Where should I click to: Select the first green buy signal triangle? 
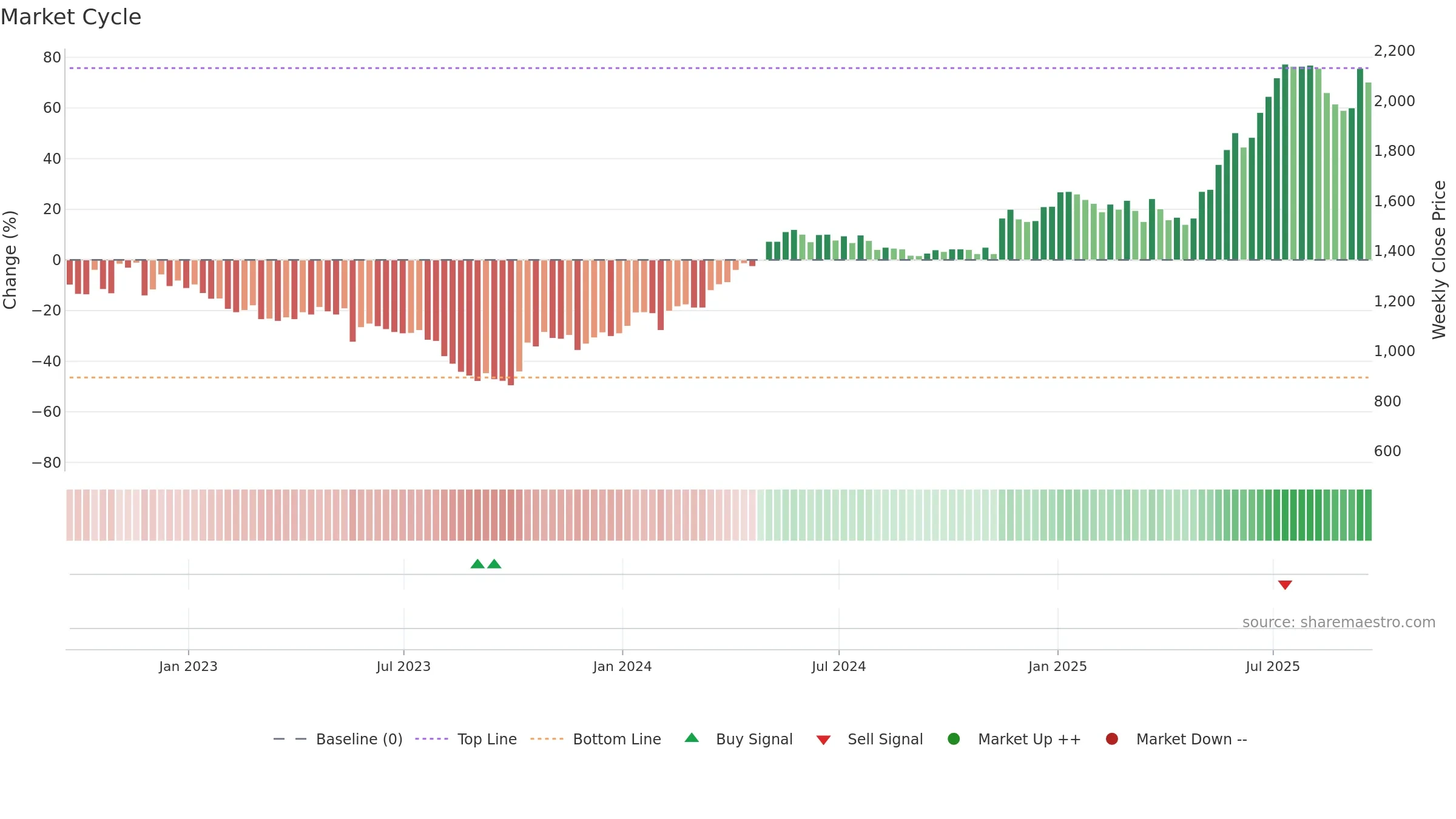[x=477, y=564]
